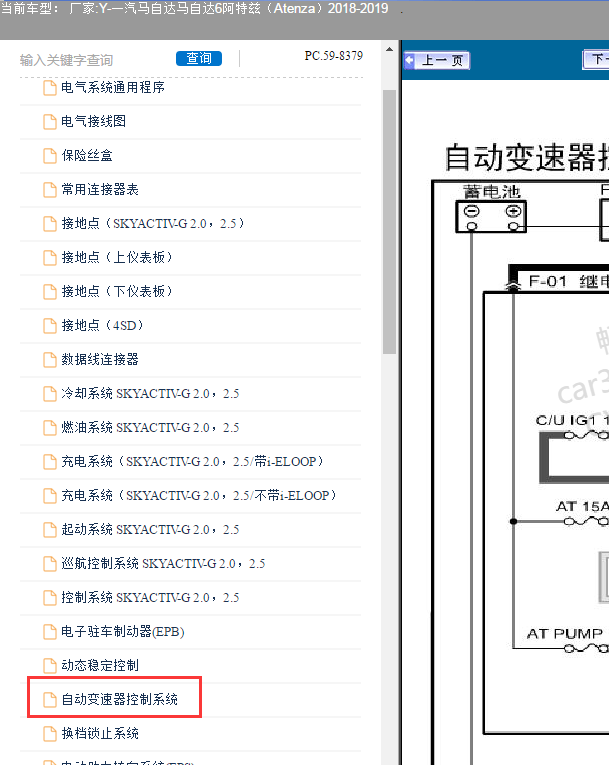609x765 pixels.
Task: Go to next page with 下一页 button
Action: pos(596,60)
